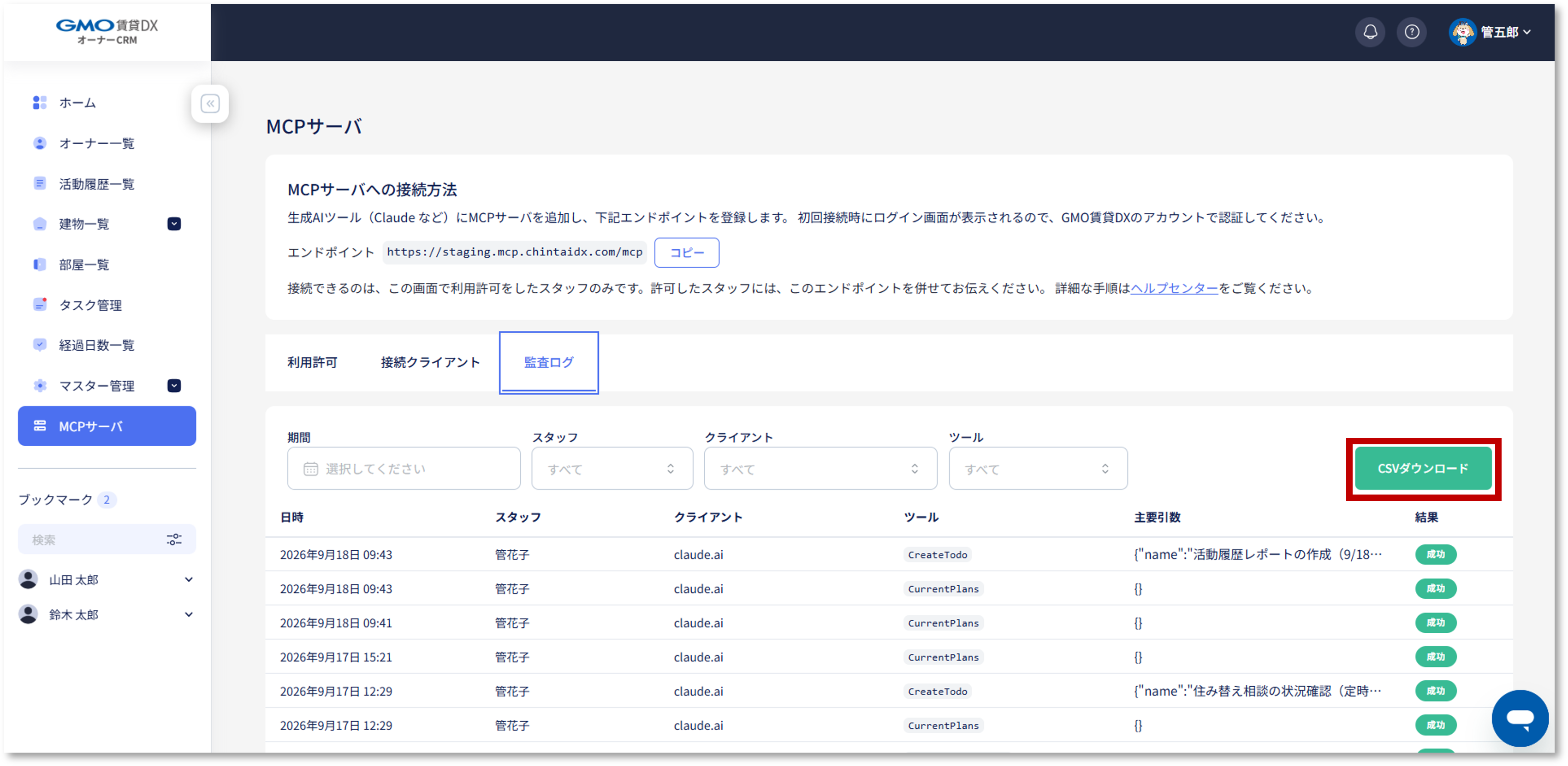Click the タスク管理 task icon
The image size is (1568, 766).
pos(40,305)
